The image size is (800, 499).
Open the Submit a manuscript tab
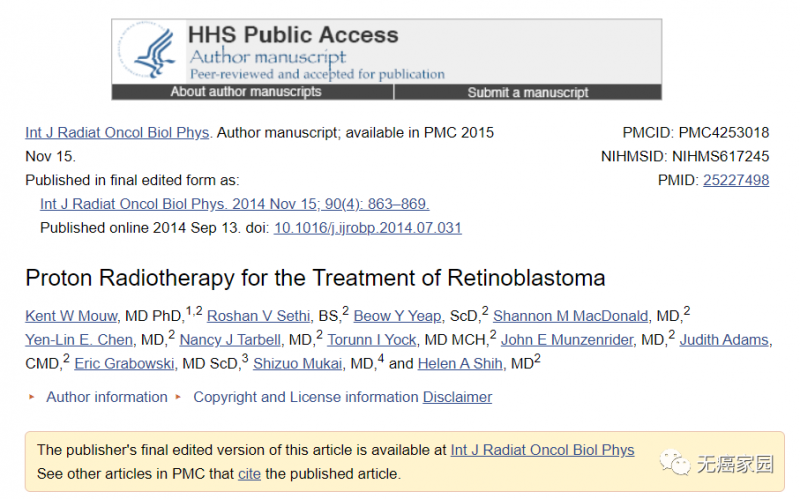click(x=528, y=92)
